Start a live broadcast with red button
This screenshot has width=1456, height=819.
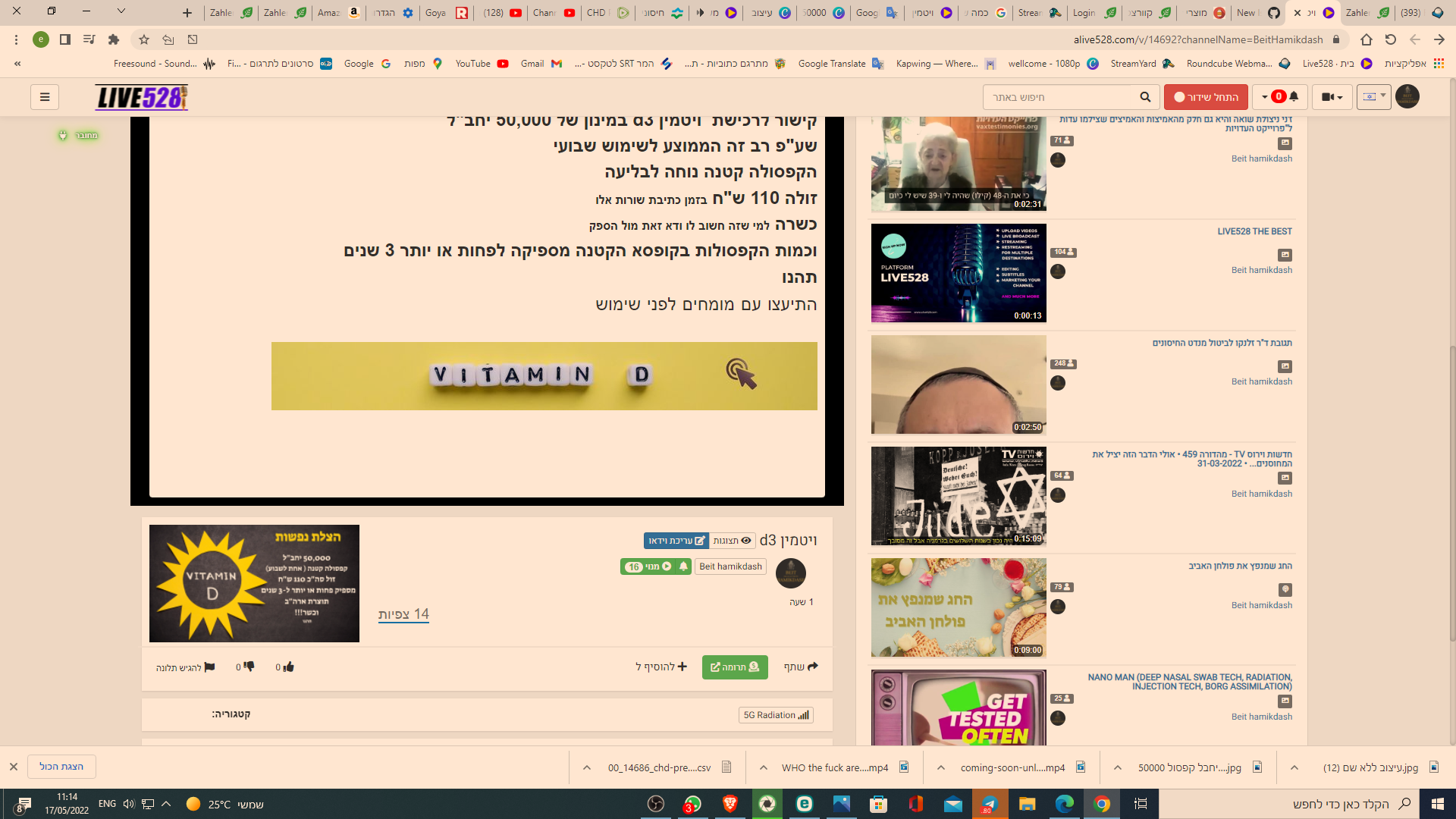pyautogui.click(x=1206, y=97)
